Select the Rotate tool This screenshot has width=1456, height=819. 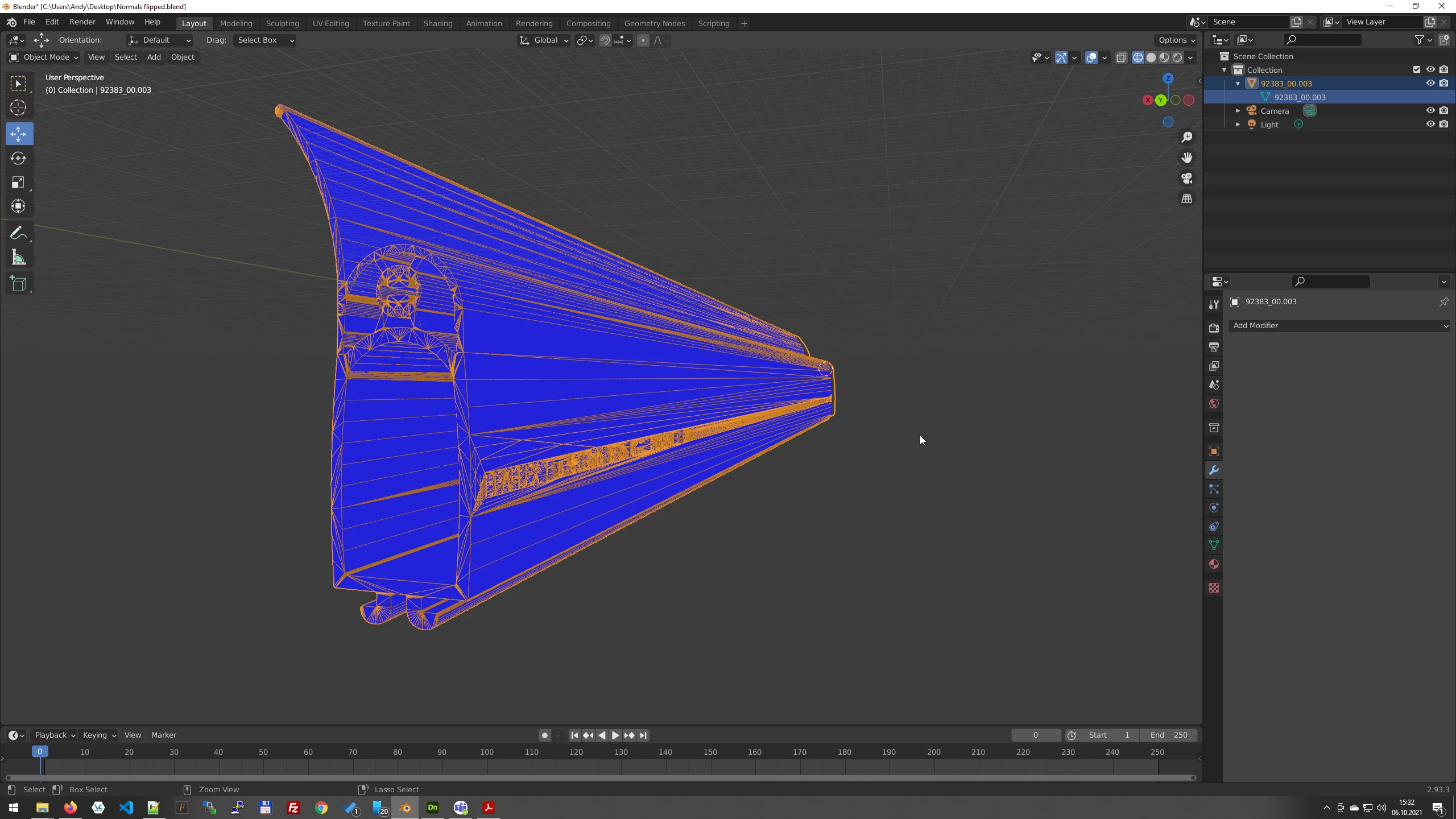tap(18, 158)
